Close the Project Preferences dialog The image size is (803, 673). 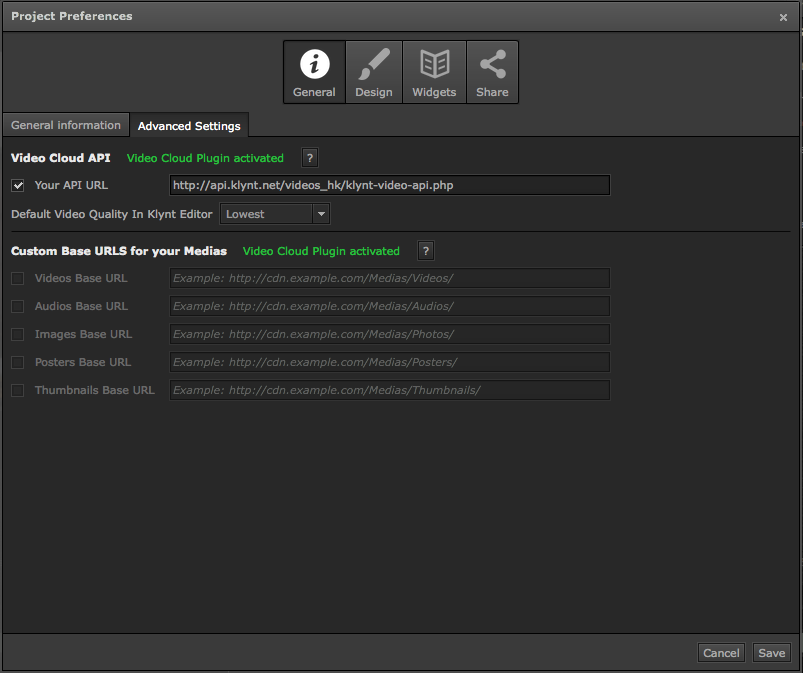coord(783,17)
